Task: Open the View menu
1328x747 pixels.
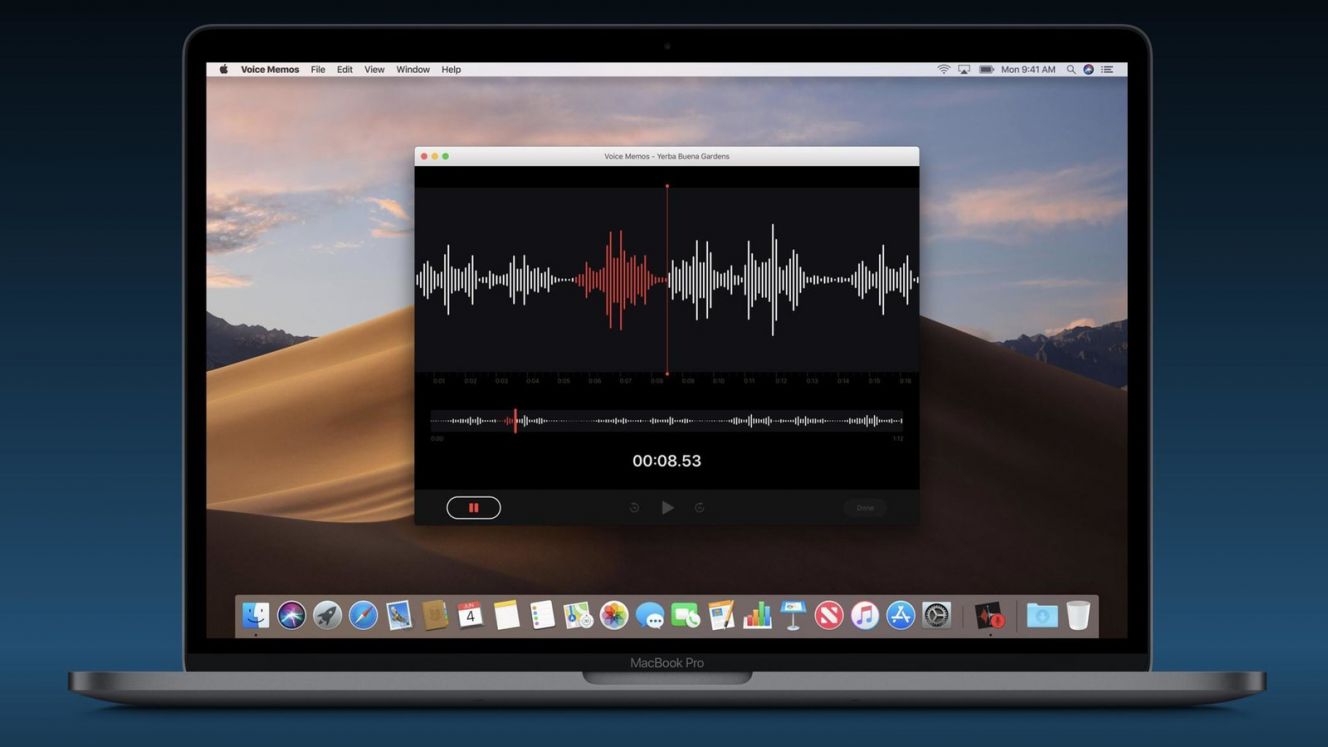Action: [x=374, y=69]
